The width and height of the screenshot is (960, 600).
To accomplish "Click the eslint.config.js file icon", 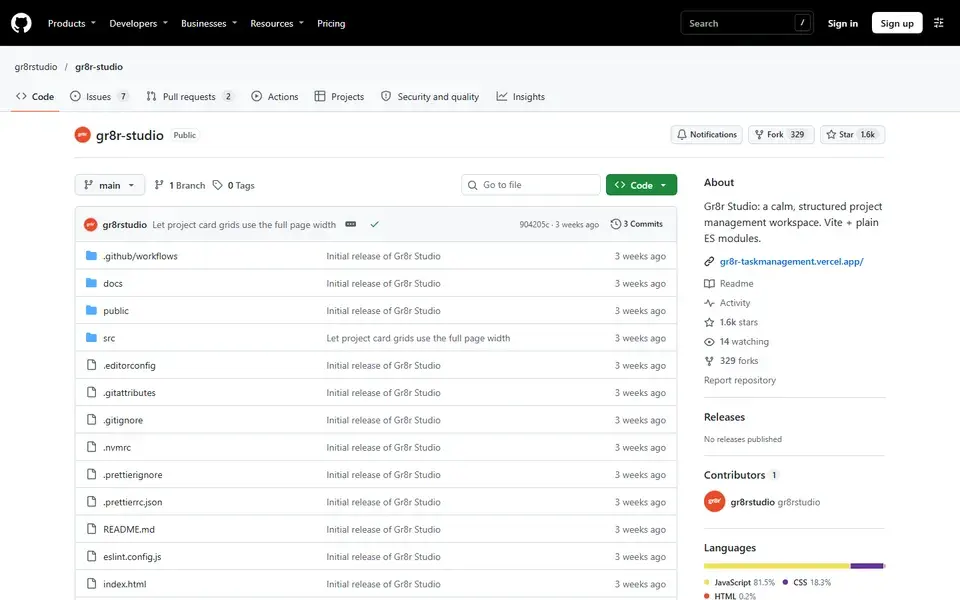I will click(91, 556).
